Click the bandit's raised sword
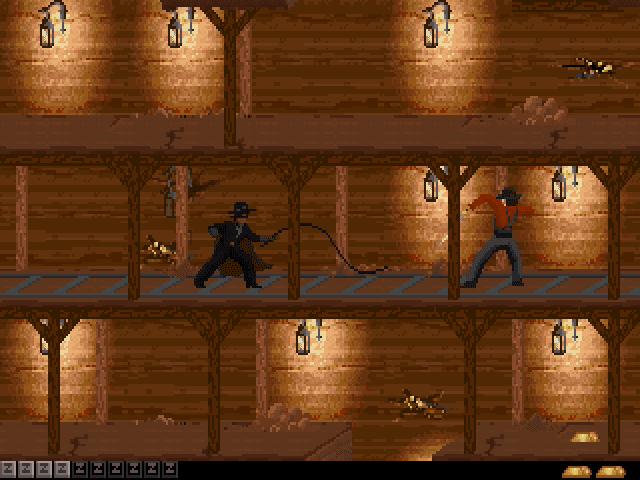This screenshot has width=640, height=480. tap(455, 227)
